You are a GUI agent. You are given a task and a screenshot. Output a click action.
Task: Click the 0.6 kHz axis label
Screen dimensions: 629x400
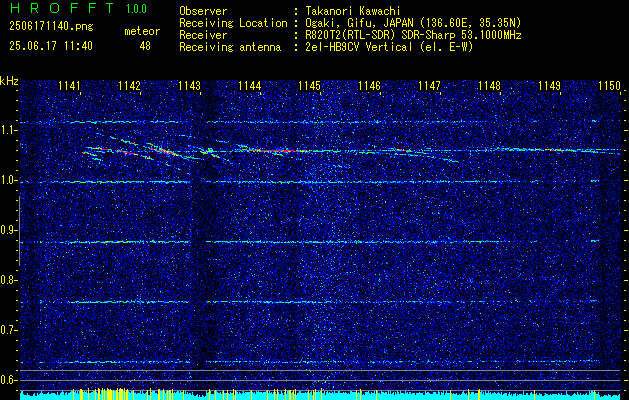point(8,380)
